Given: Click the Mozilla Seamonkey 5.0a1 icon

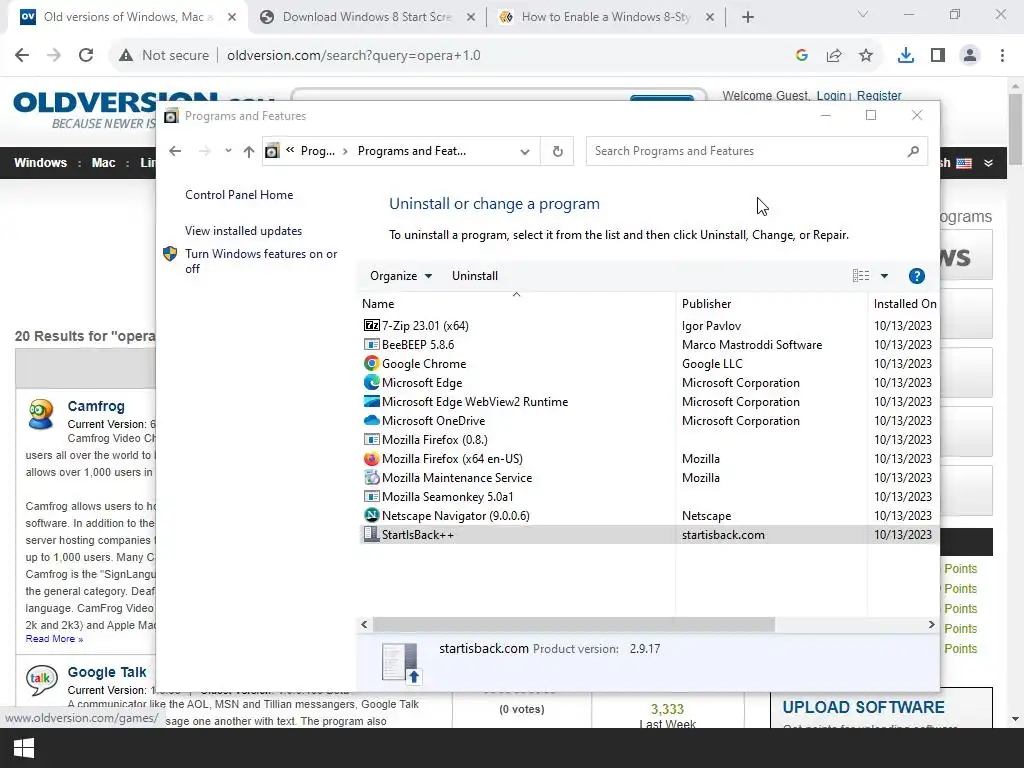Looking at the screenshot, I should coord(372,496).
